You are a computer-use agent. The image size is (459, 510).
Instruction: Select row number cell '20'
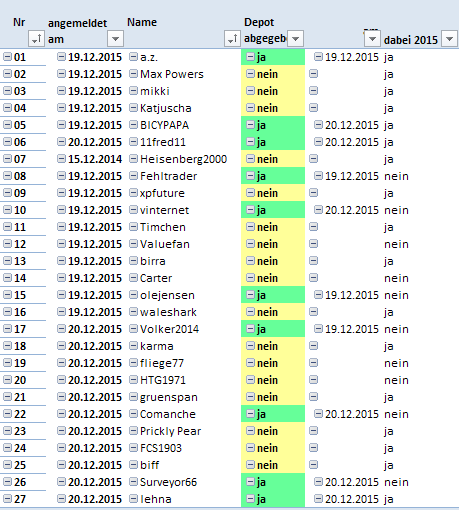[x=20, y=380]
